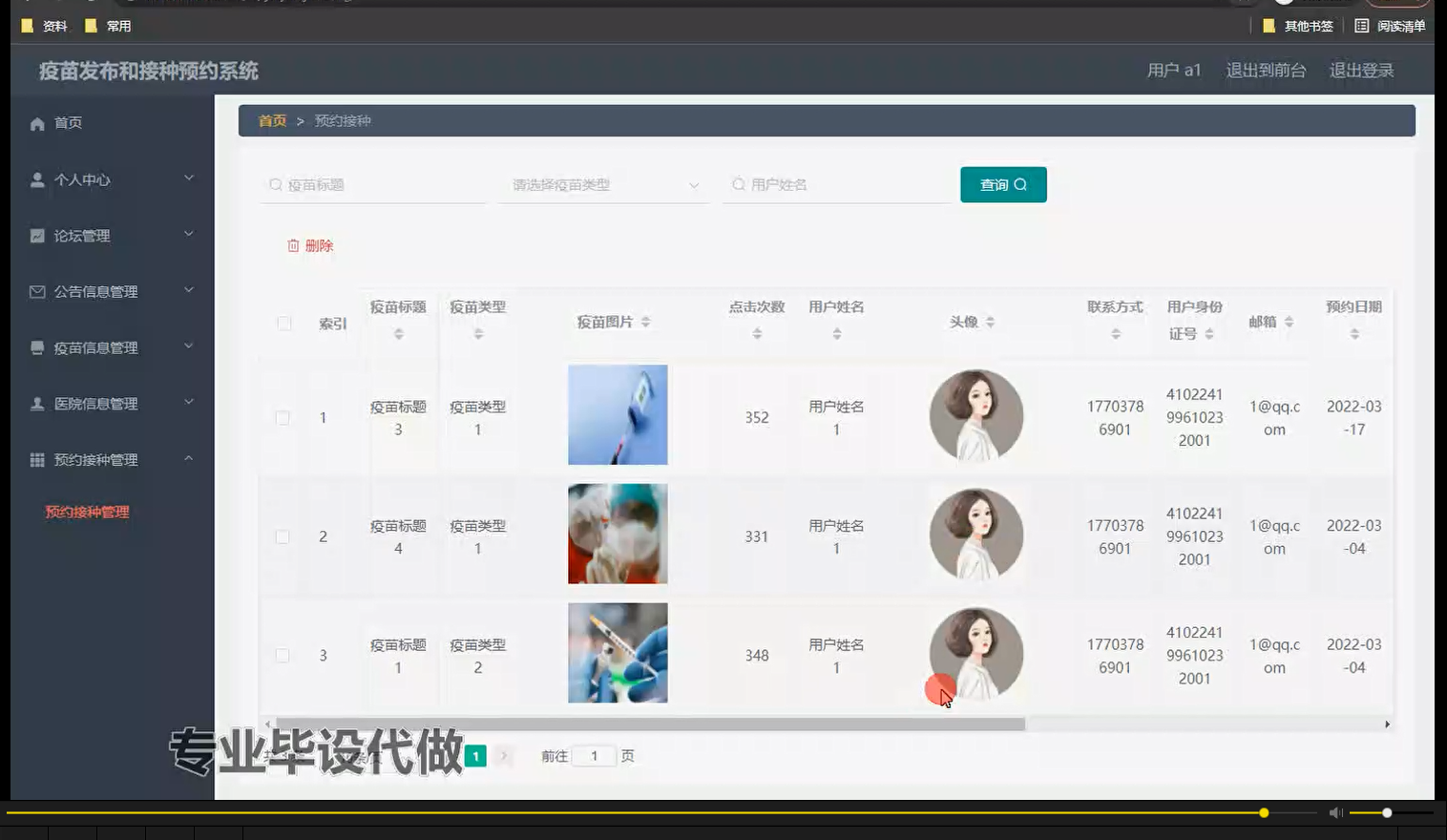Enable the checkbox on row 3
Screen dimensions: 1447x840
coord(283,656)
